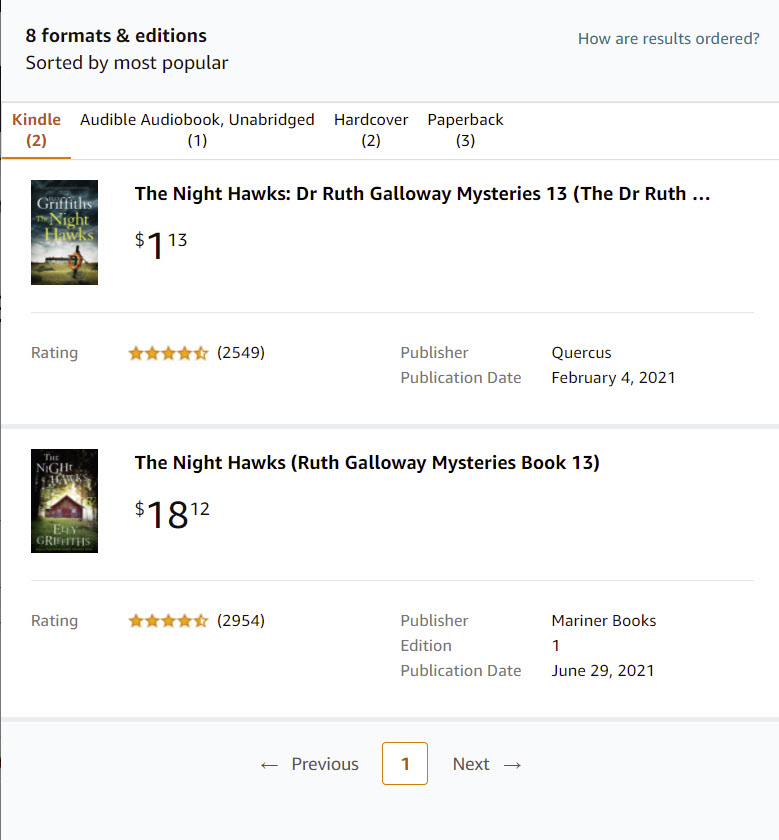
Task: Show the Paperback editions tab
Action: pos(465,130)
